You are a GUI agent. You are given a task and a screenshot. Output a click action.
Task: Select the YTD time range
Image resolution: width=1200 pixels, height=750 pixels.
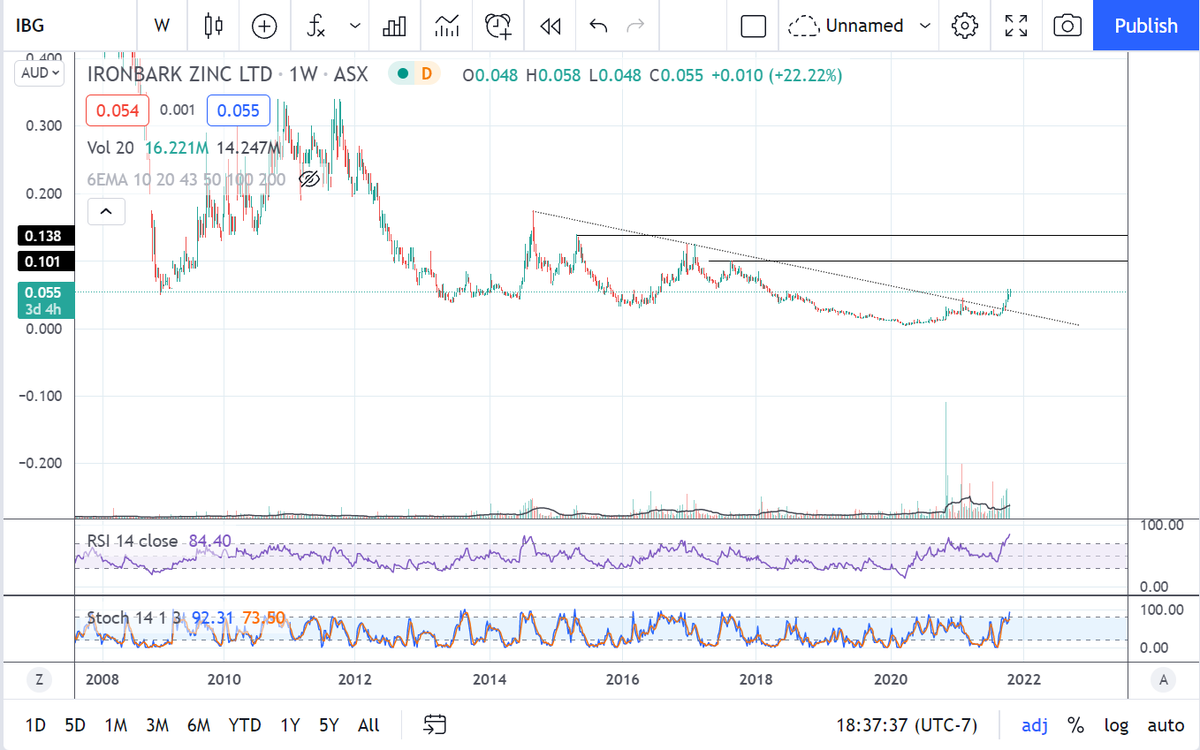click(x=245, y=725)
